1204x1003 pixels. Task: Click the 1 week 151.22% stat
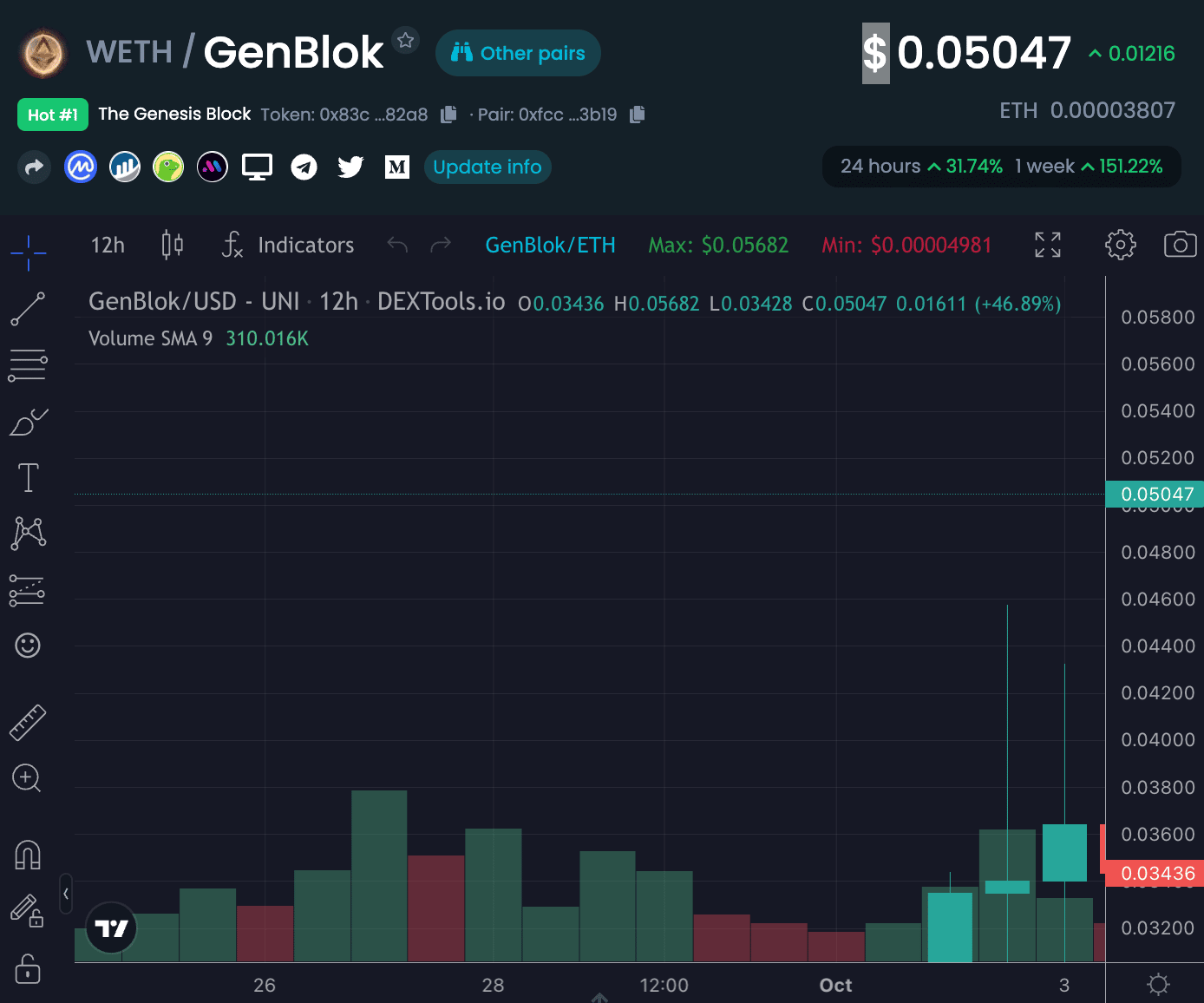pos(1089,167)
